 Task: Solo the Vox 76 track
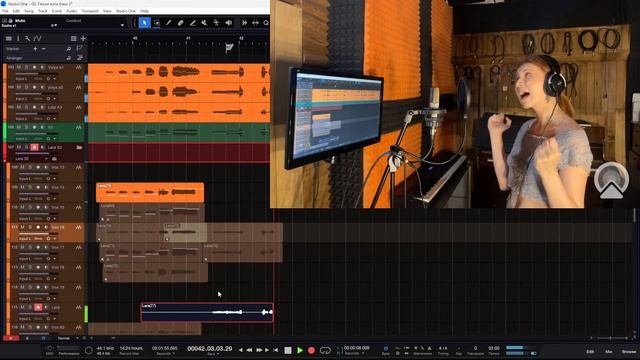tap(30, 227)
